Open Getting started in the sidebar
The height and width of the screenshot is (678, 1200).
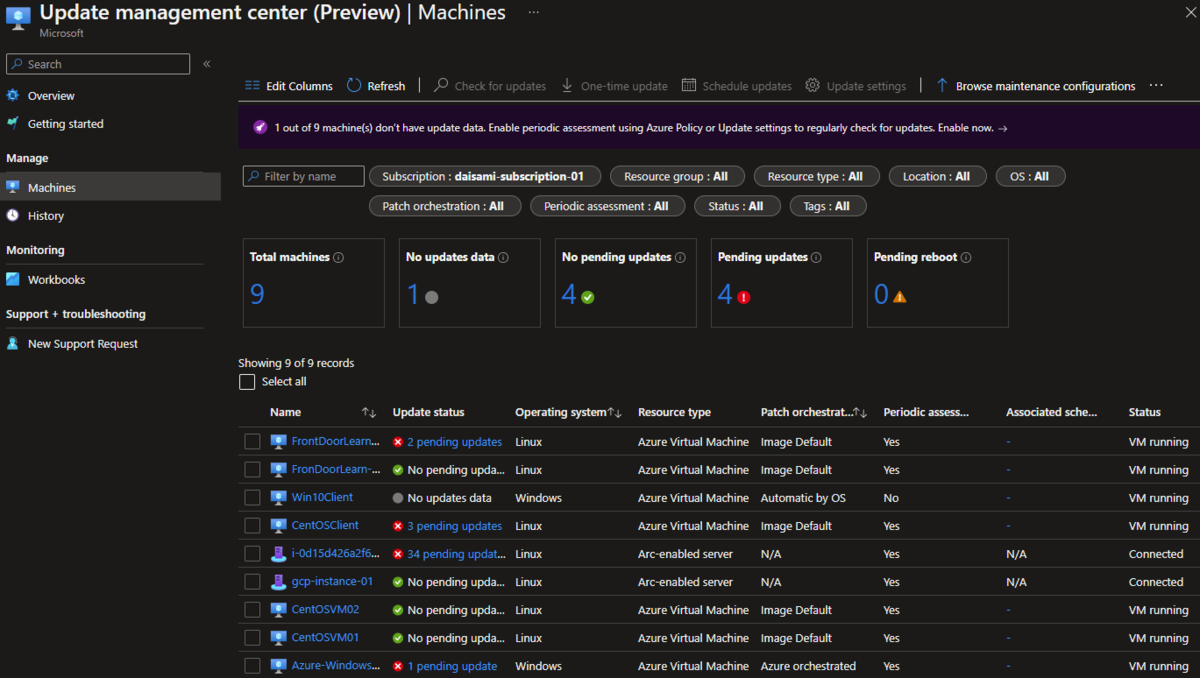[66, 124]
